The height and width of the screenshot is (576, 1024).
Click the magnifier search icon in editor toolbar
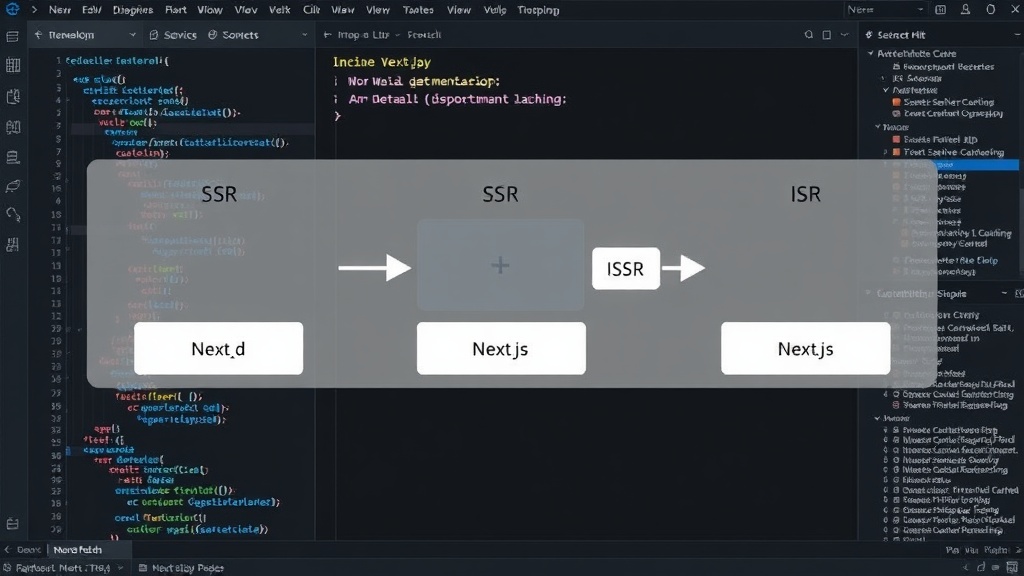point(808,35)
